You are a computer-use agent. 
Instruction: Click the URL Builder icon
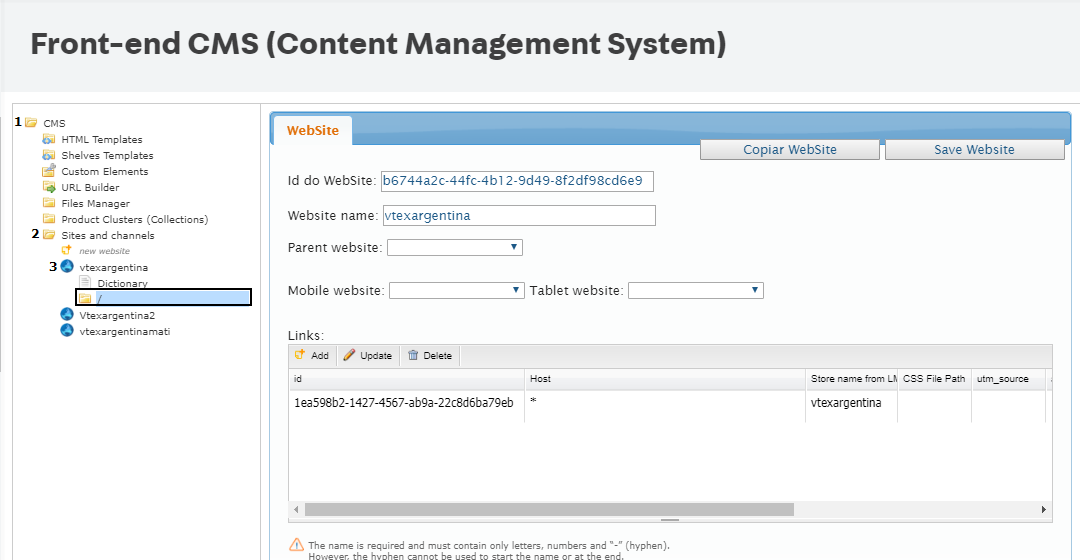coord(49,187)
